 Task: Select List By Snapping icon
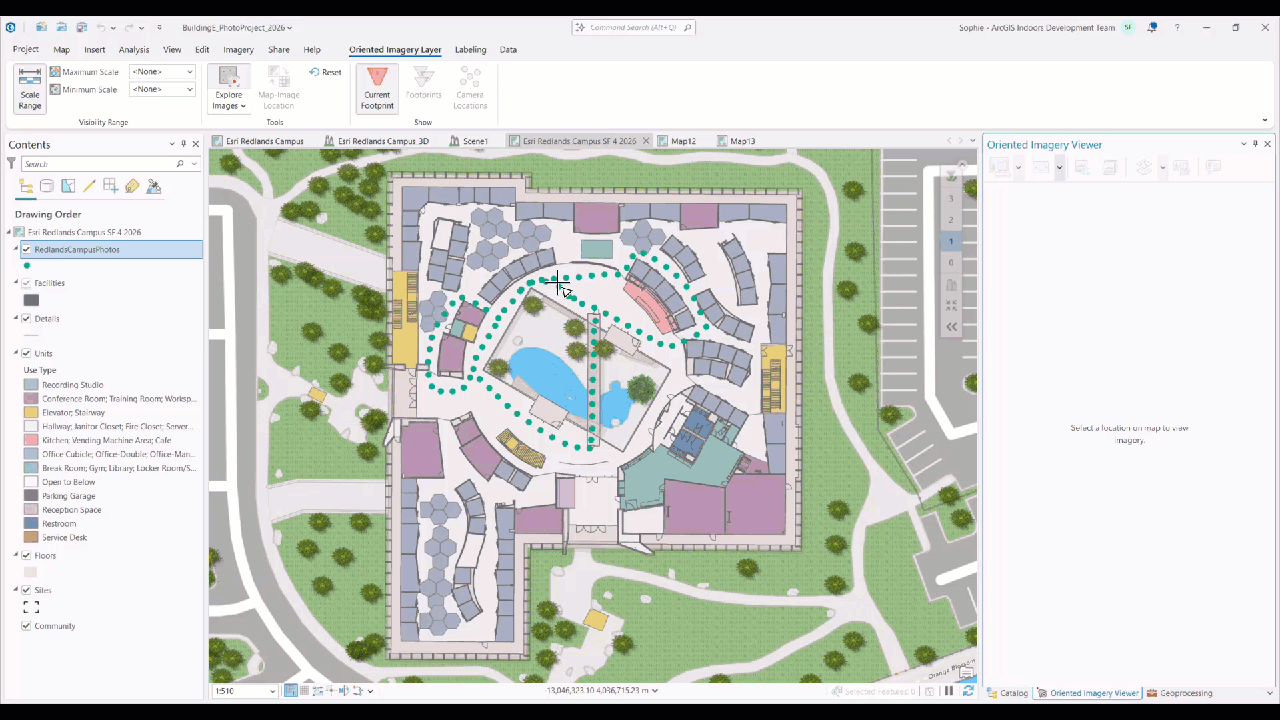110,186
